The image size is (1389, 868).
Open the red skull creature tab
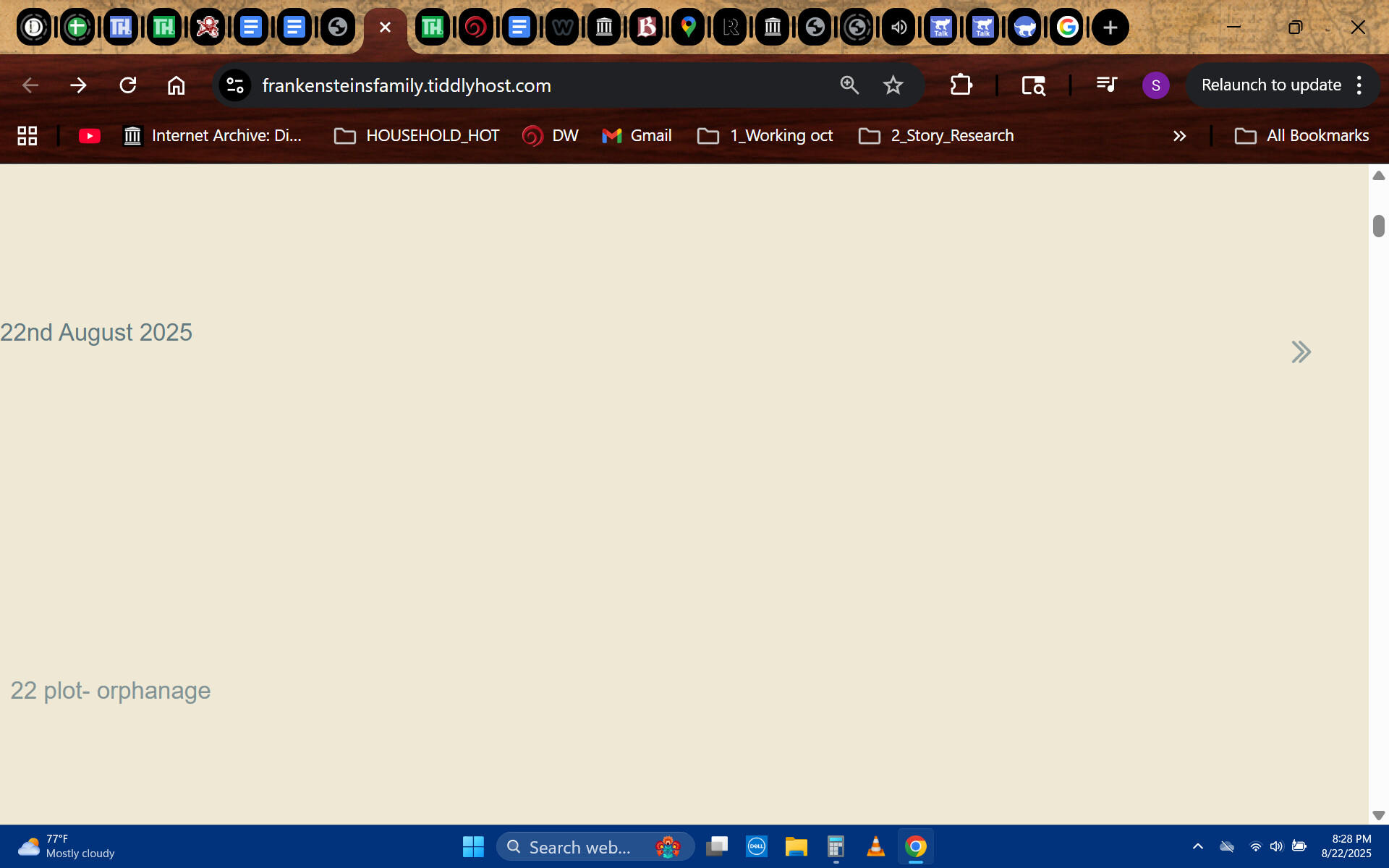pyautogui.click(x=208, y=27)
